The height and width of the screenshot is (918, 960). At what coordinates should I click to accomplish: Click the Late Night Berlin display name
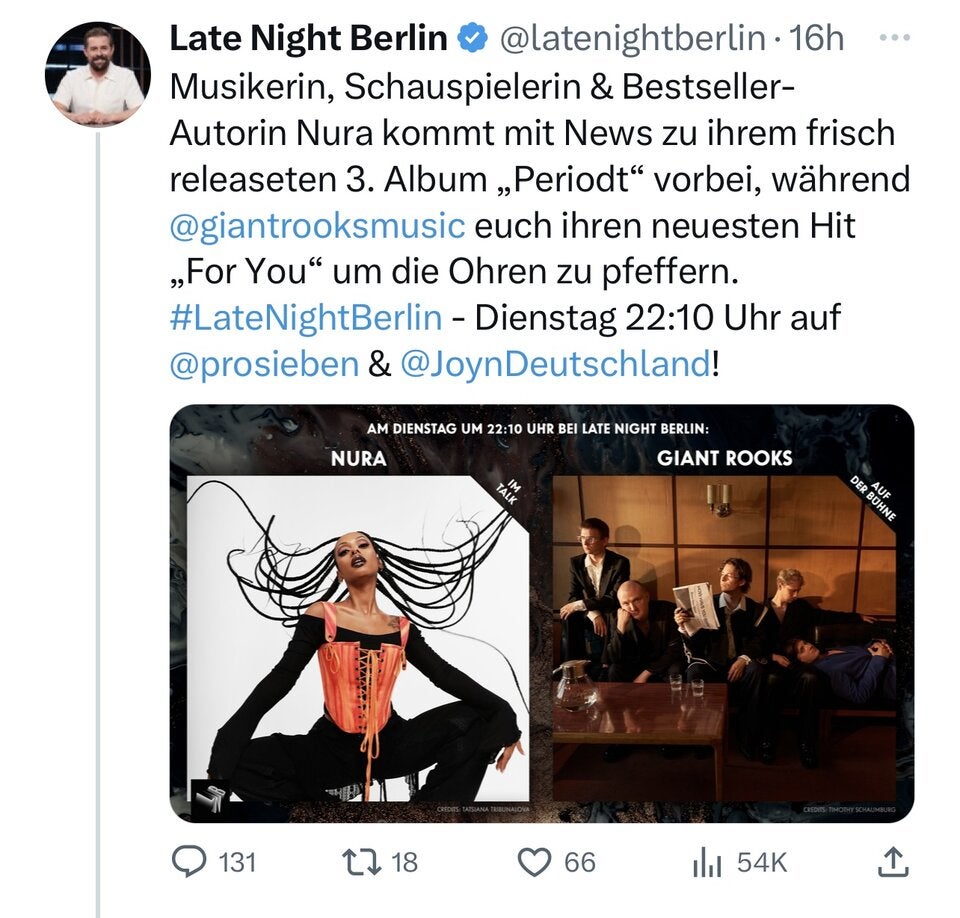[x=308, y=38]
